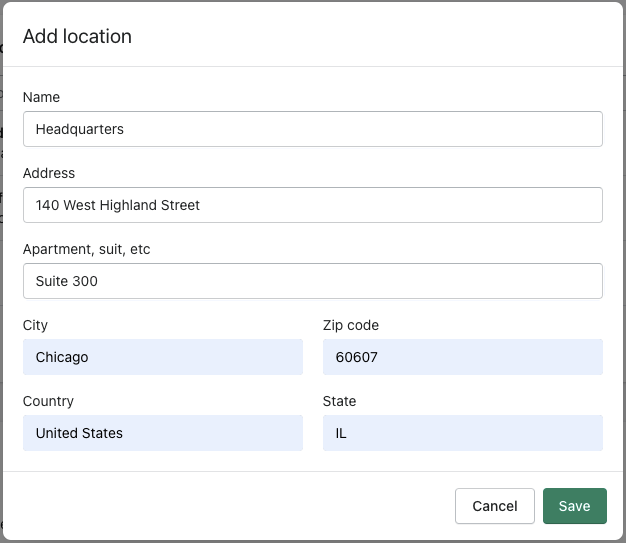626x543 pixels.
Task: Cancel adding the location
Action: [x=494, y=506]
